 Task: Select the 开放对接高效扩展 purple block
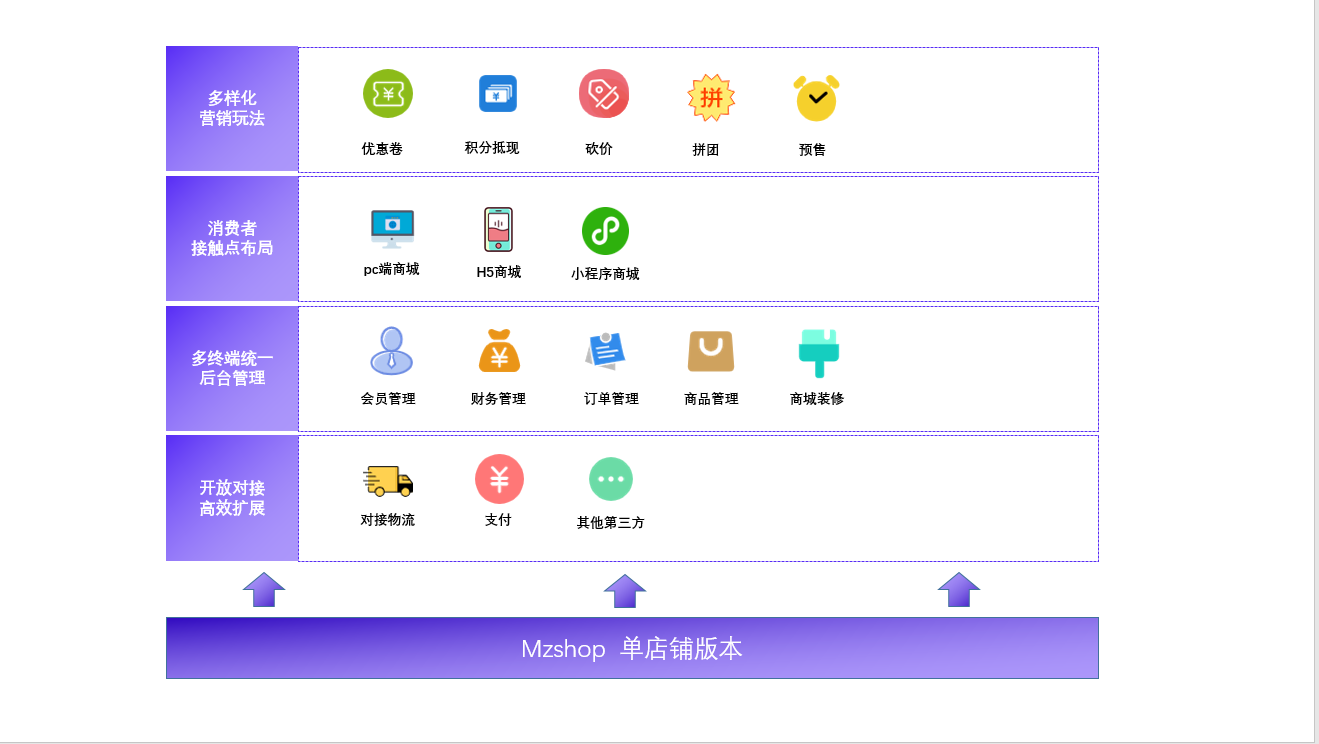232,498
